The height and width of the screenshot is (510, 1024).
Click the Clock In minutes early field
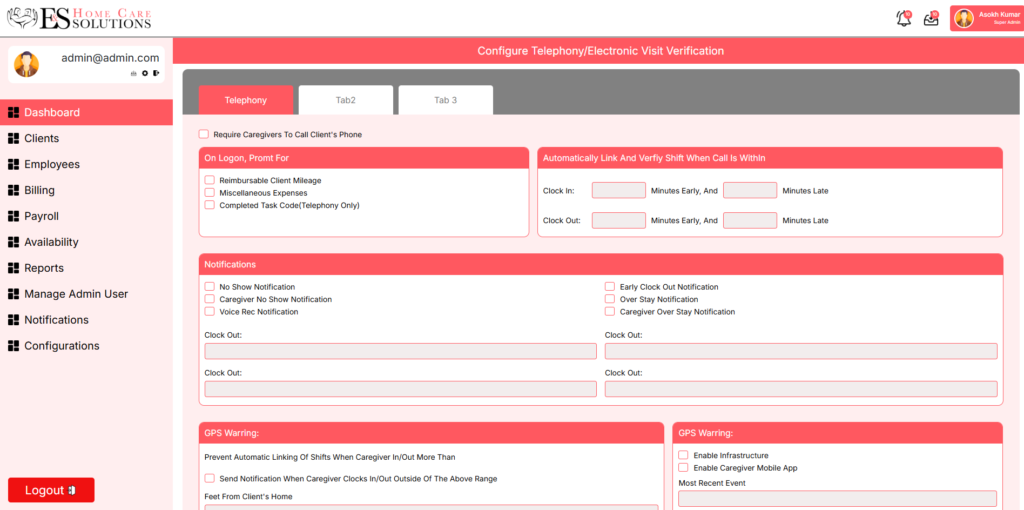(x=618, y=191)
